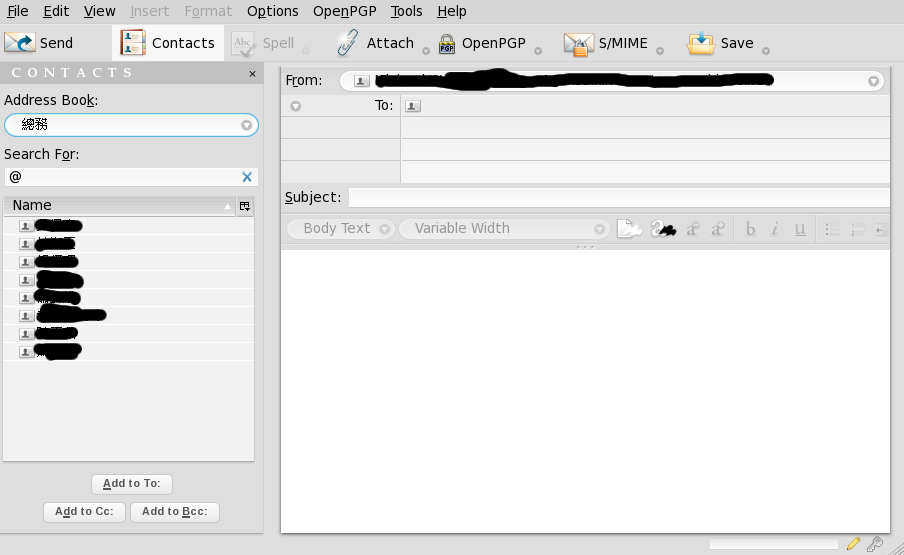Click inside the message body area
This screenshot has width=904, height=555.
(x=585, y=391)
